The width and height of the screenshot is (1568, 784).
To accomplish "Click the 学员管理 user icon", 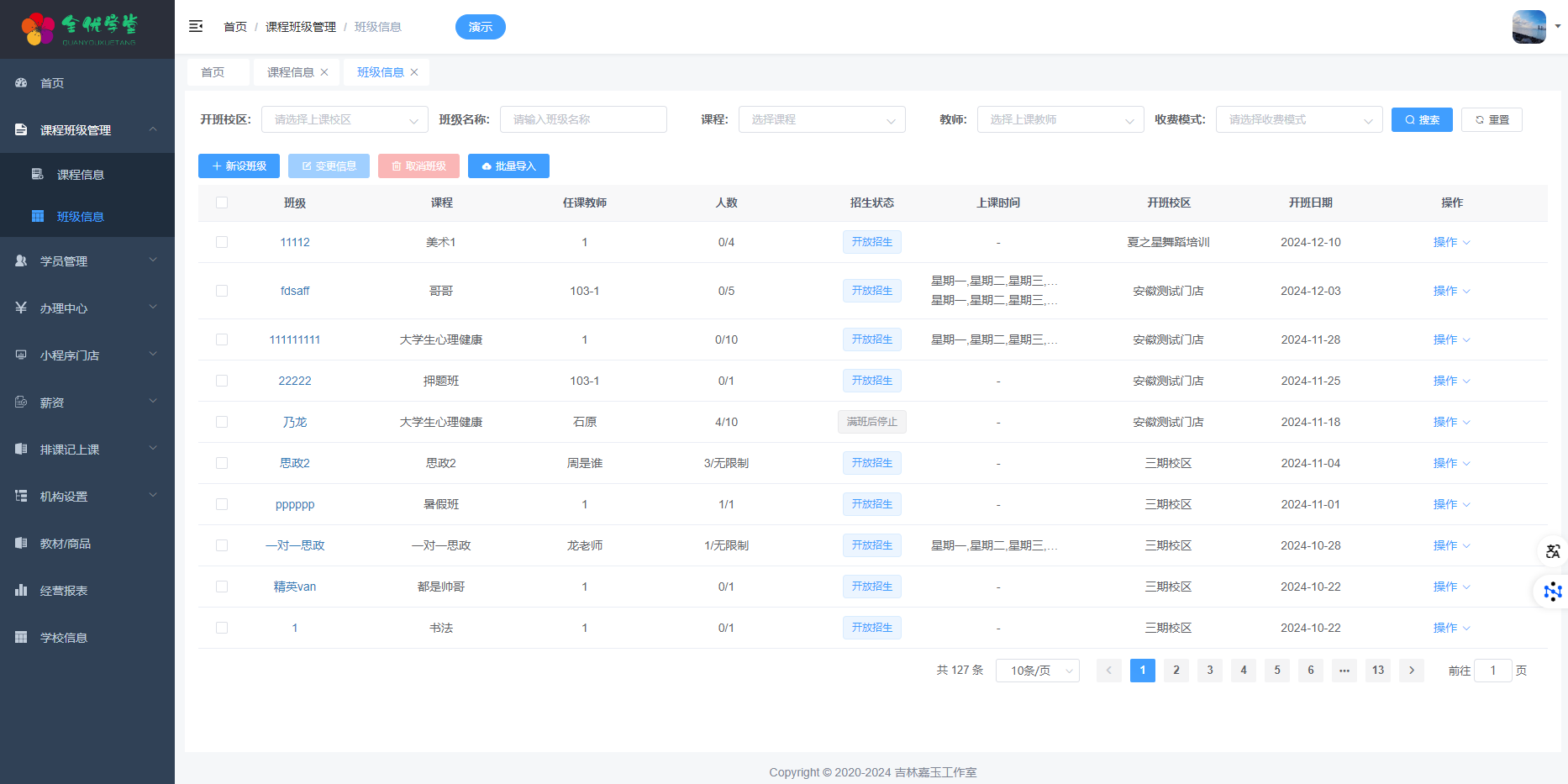I will 22,261.
